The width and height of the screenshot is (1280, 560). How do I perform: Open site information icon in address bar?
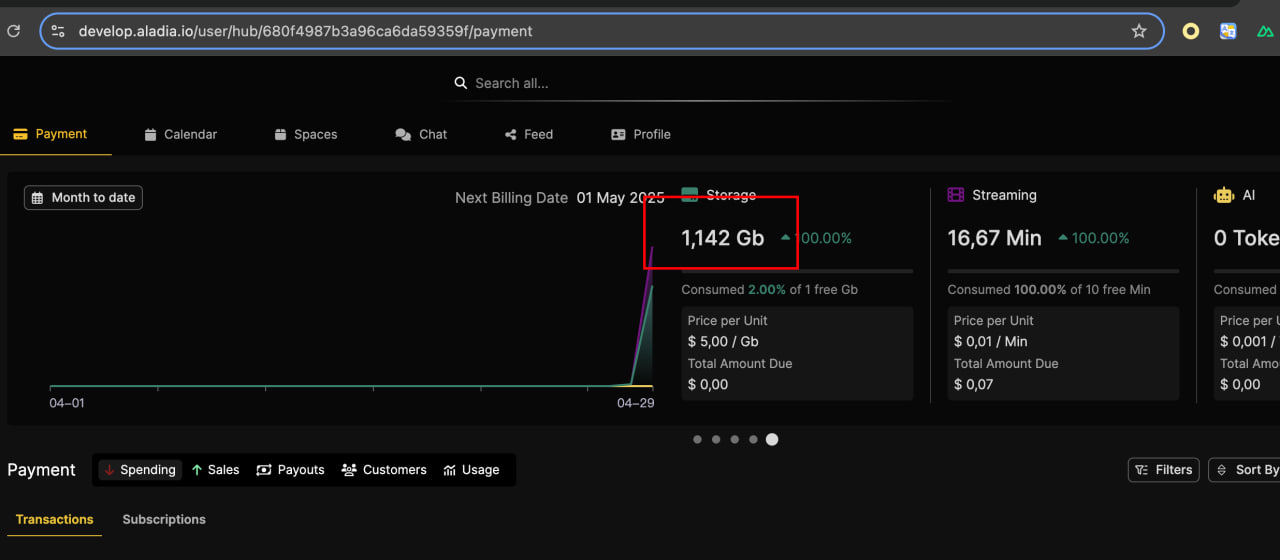[x=58, y=31]
